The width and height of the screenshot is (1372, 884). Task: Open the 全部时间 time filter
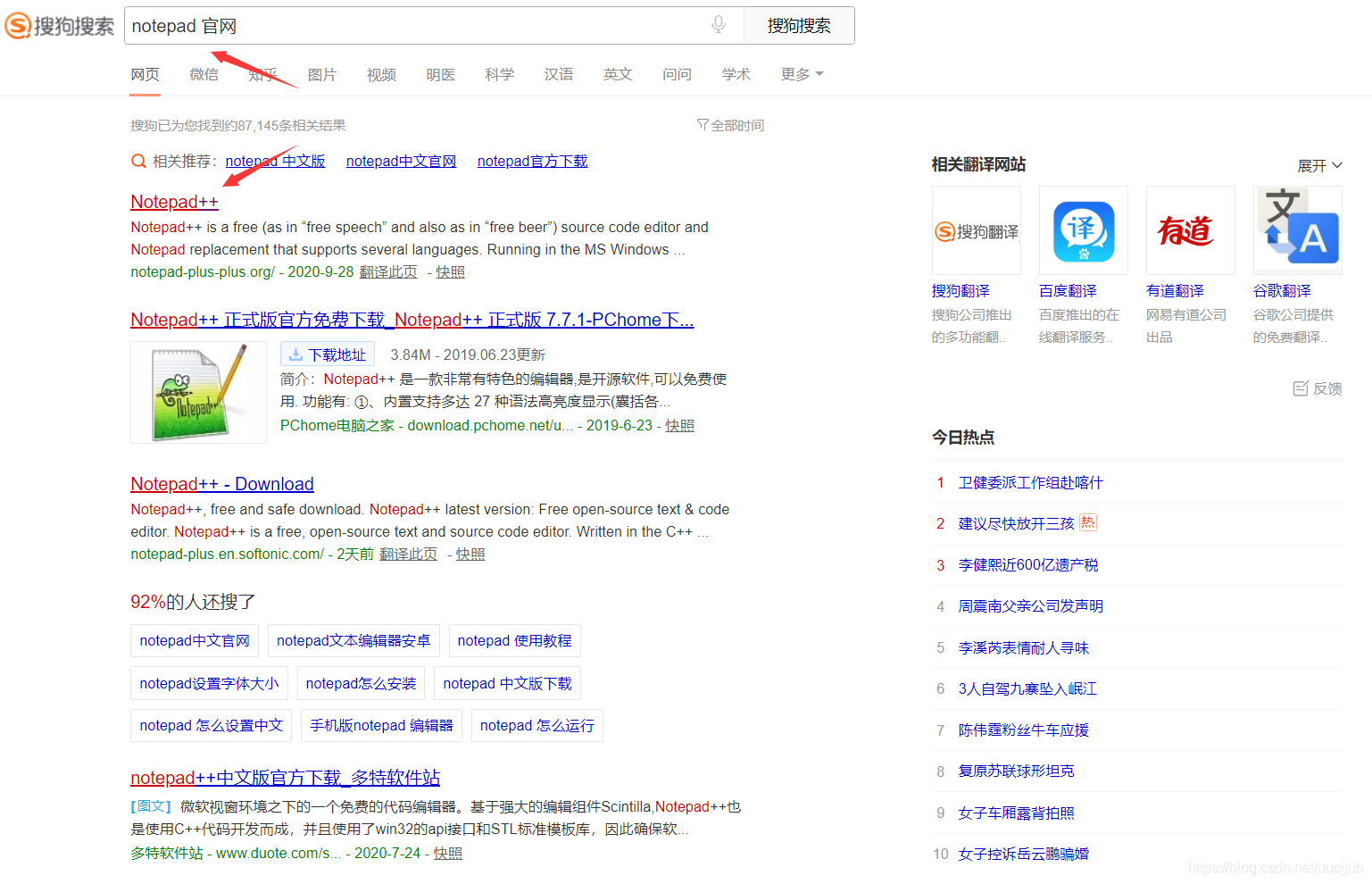tap(730, 125)
